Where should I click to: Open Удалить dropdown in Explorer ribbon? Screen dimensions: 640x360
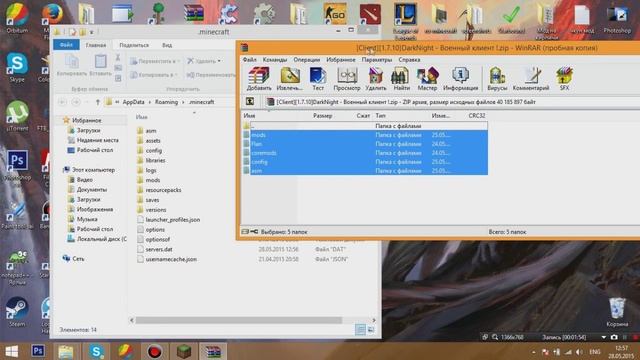pyautogui.click(x=204, y=61)
